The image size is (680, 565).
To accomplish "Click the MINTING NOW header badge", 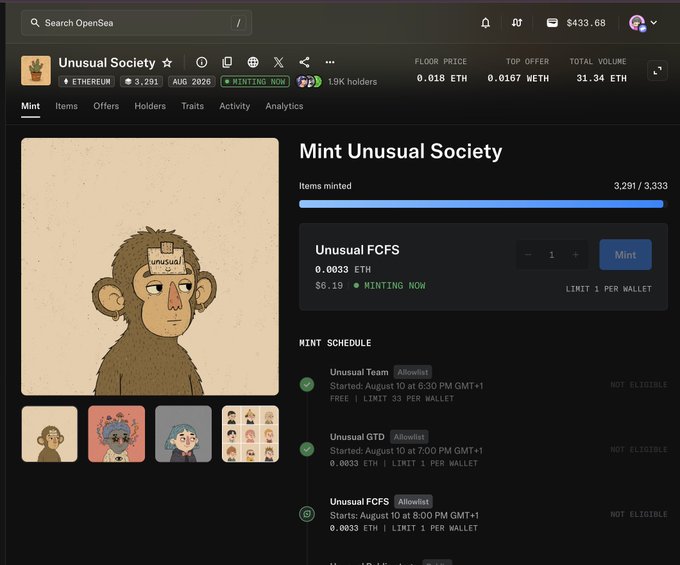I will tap(255, 82).
